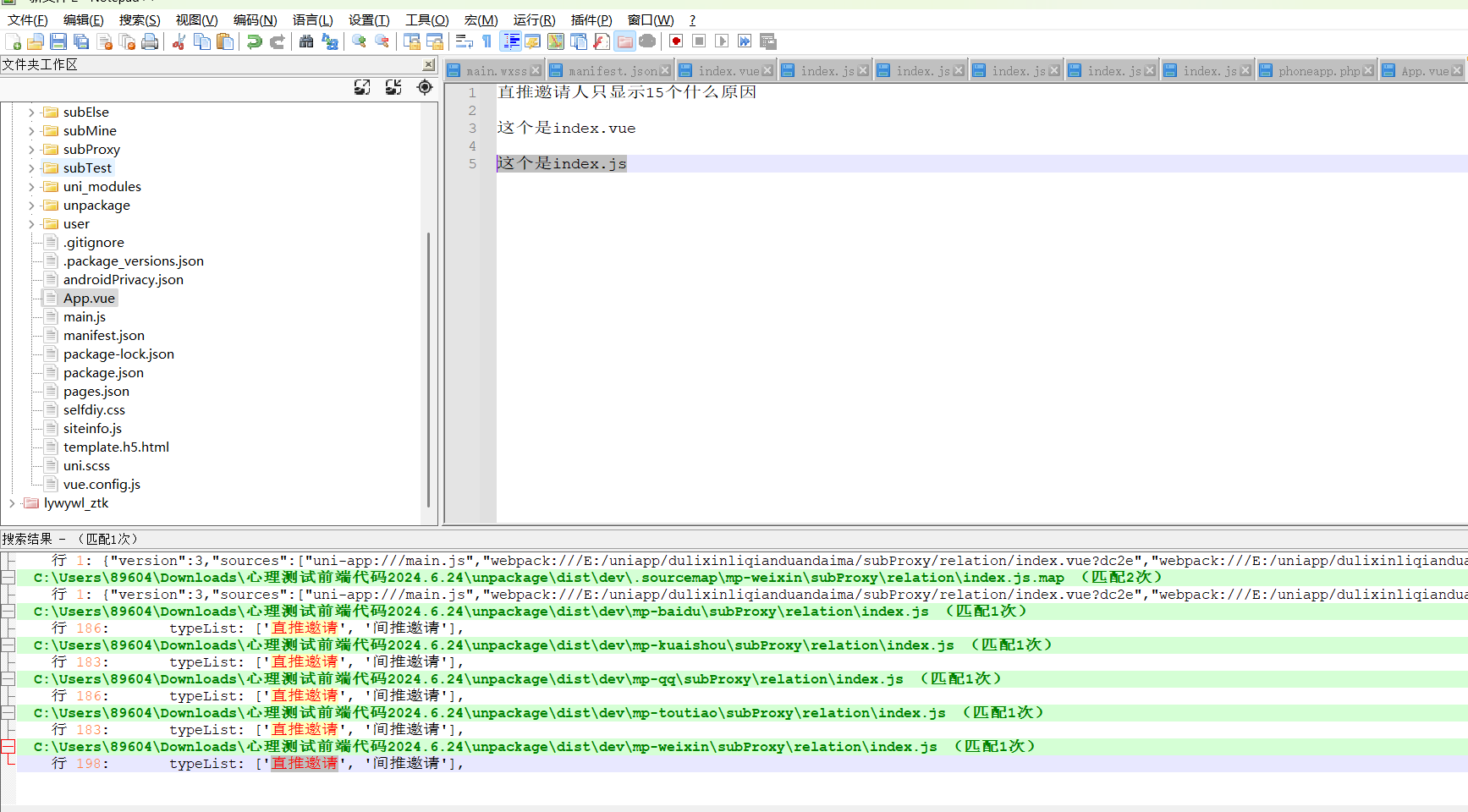This screenshot has height=812, width=1468.
Task: Click the folder tree vertical scrollbar
Action: point(428,370)
